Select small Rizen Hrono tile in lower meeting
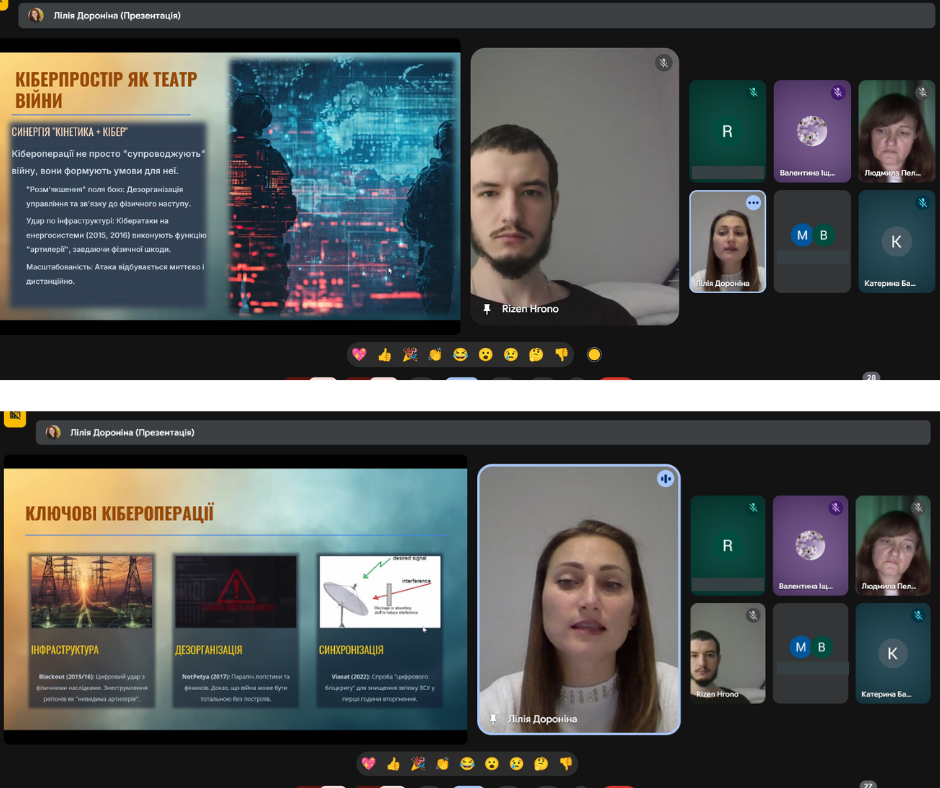 727,652
